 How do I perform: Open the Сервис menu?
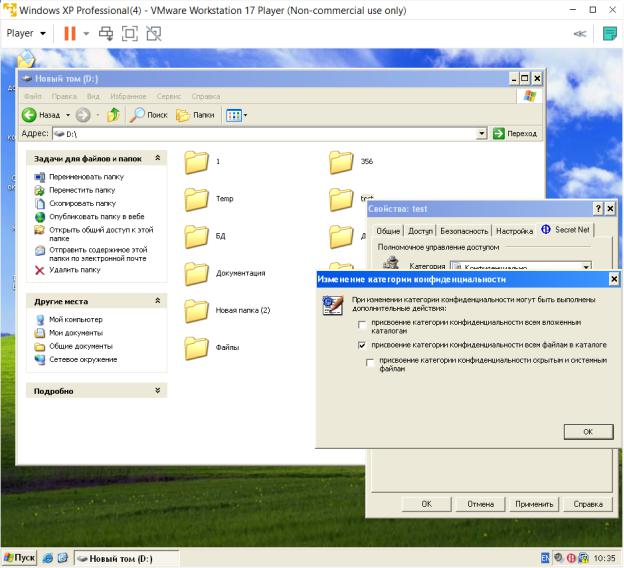tap(169, 96)
